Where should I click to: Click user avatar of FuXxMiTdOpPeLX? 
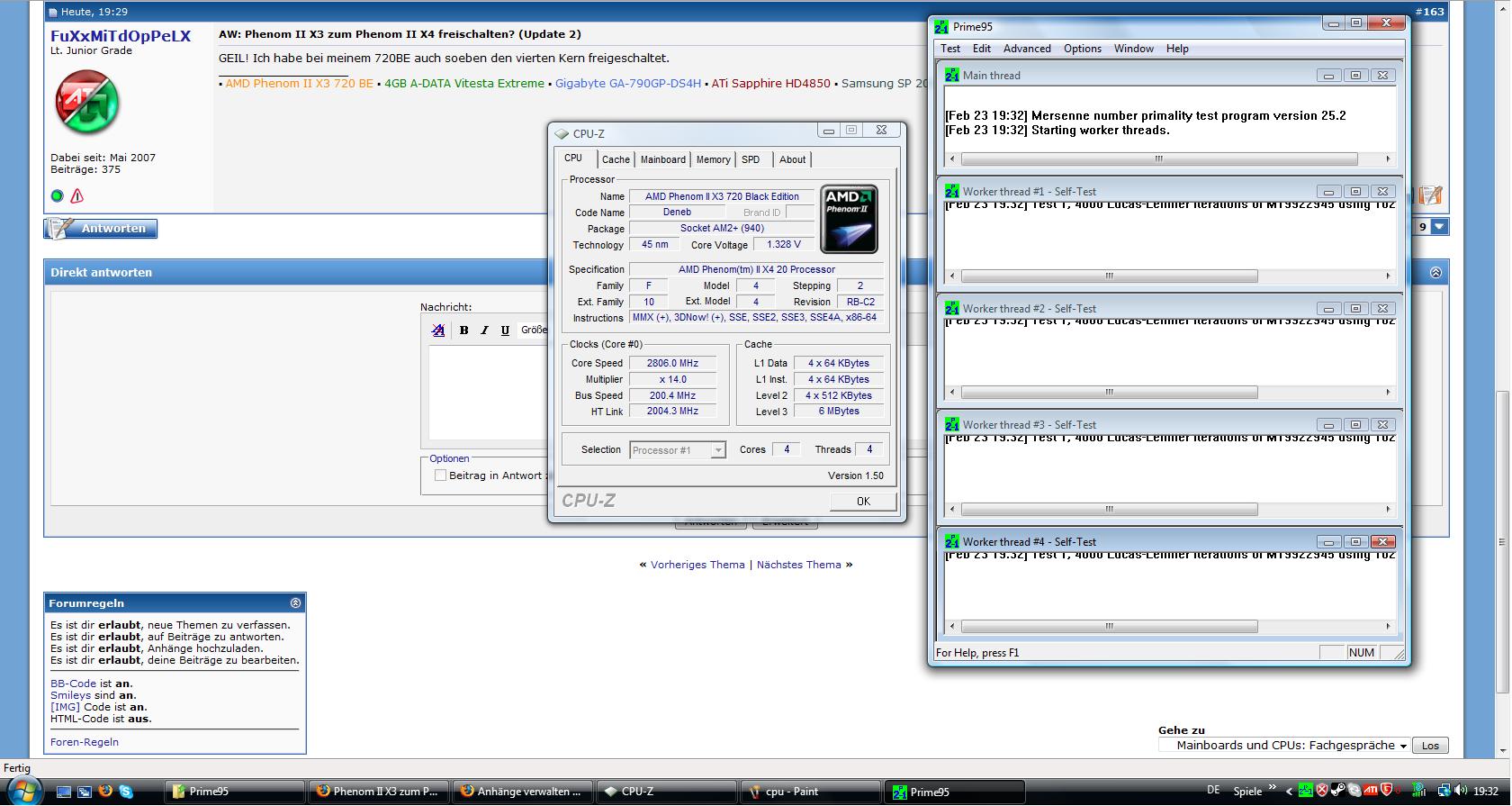[x=87, y=102]
